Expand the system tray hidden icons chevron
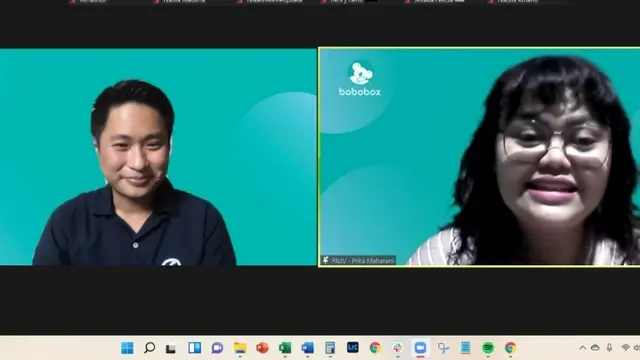The width and height of the screenshot is (640, 360). [x=582, y=348]
